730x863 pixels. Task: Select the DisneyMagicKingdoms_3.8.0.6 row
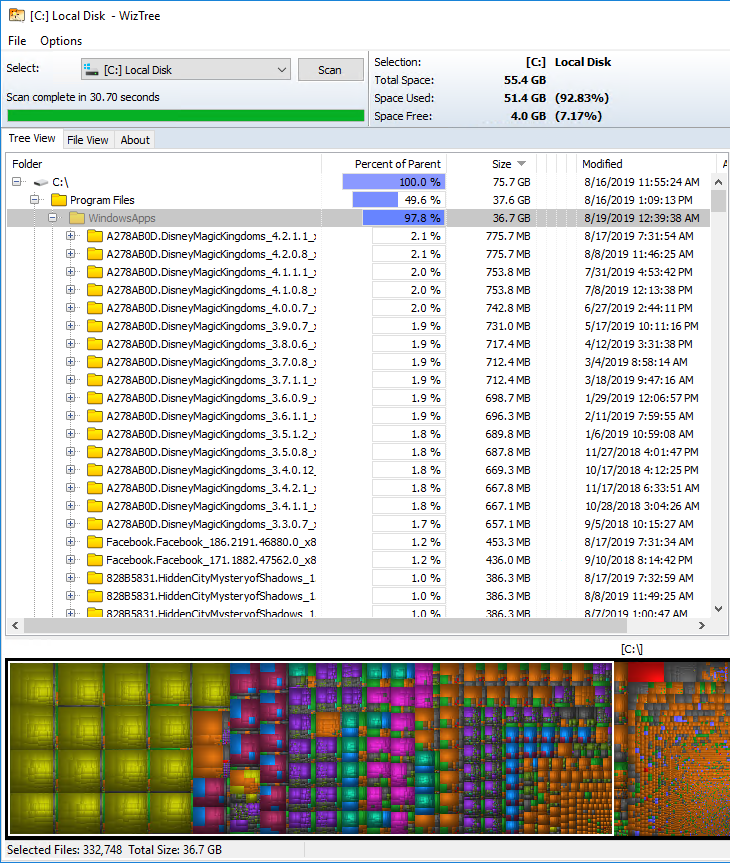click(x=358, y=344)
